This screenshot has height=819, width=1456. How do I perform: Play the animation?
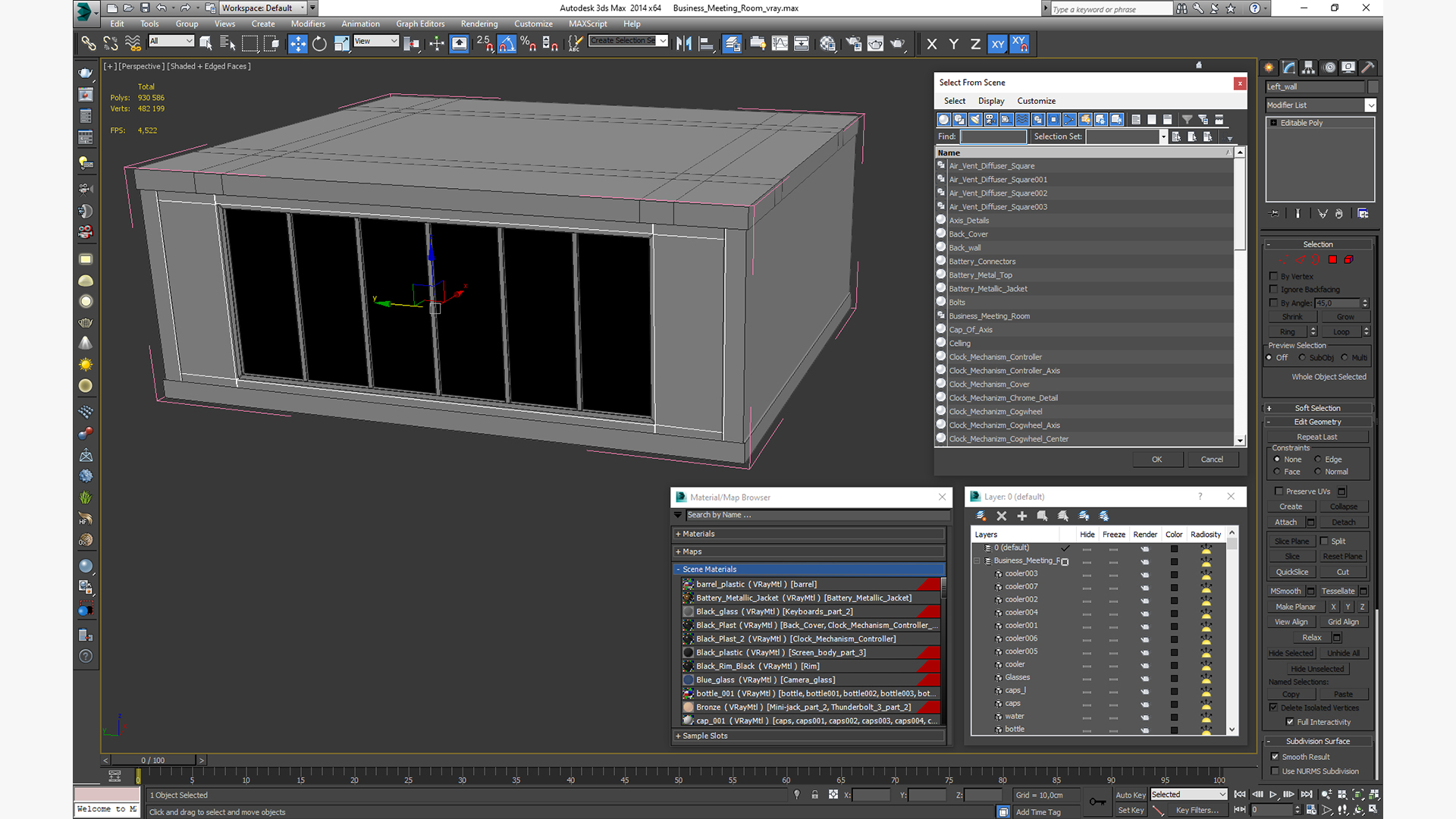point(1272,794)
